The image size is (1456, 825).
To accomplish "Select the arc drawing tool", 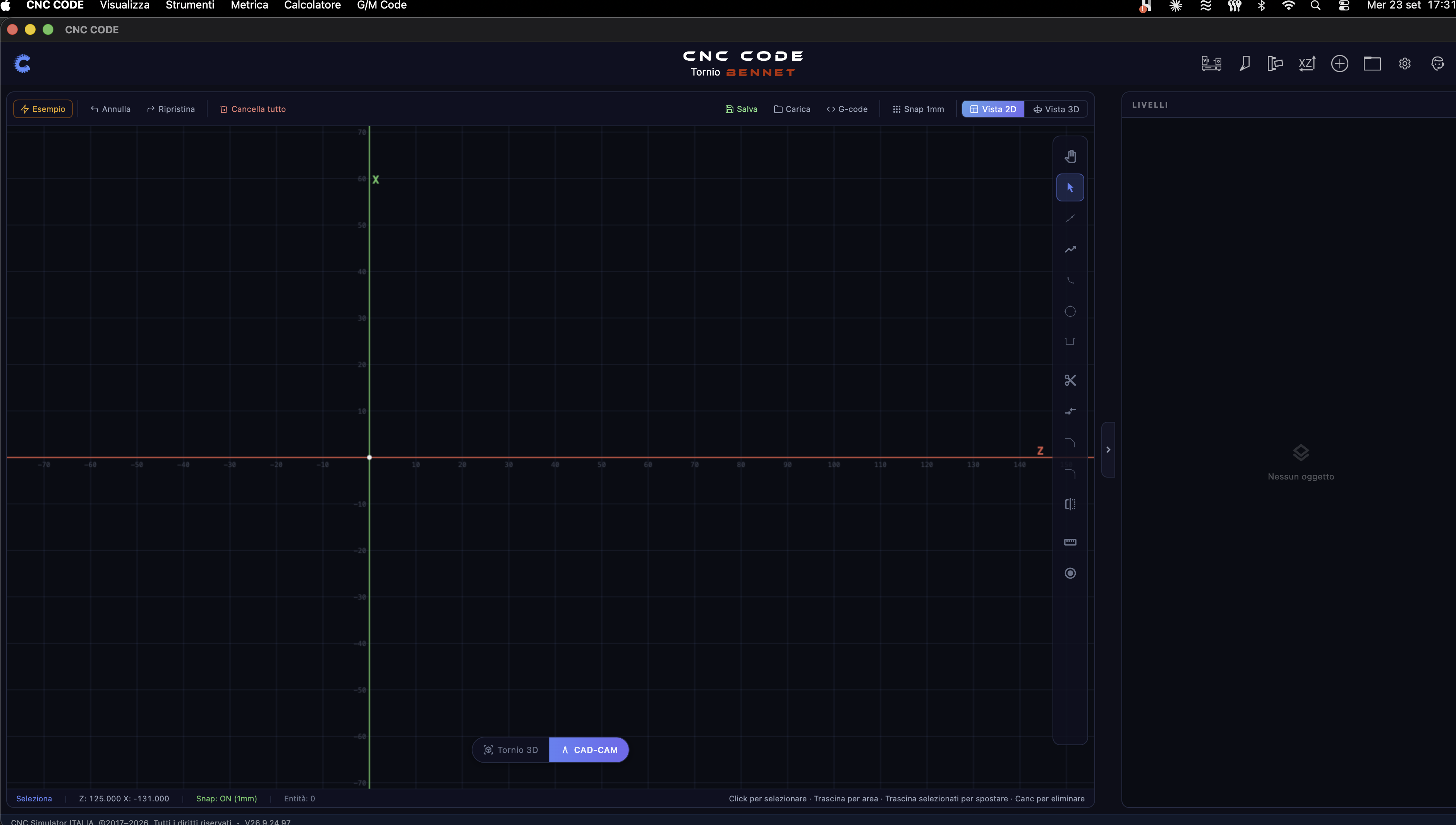I will (1070, 280).
